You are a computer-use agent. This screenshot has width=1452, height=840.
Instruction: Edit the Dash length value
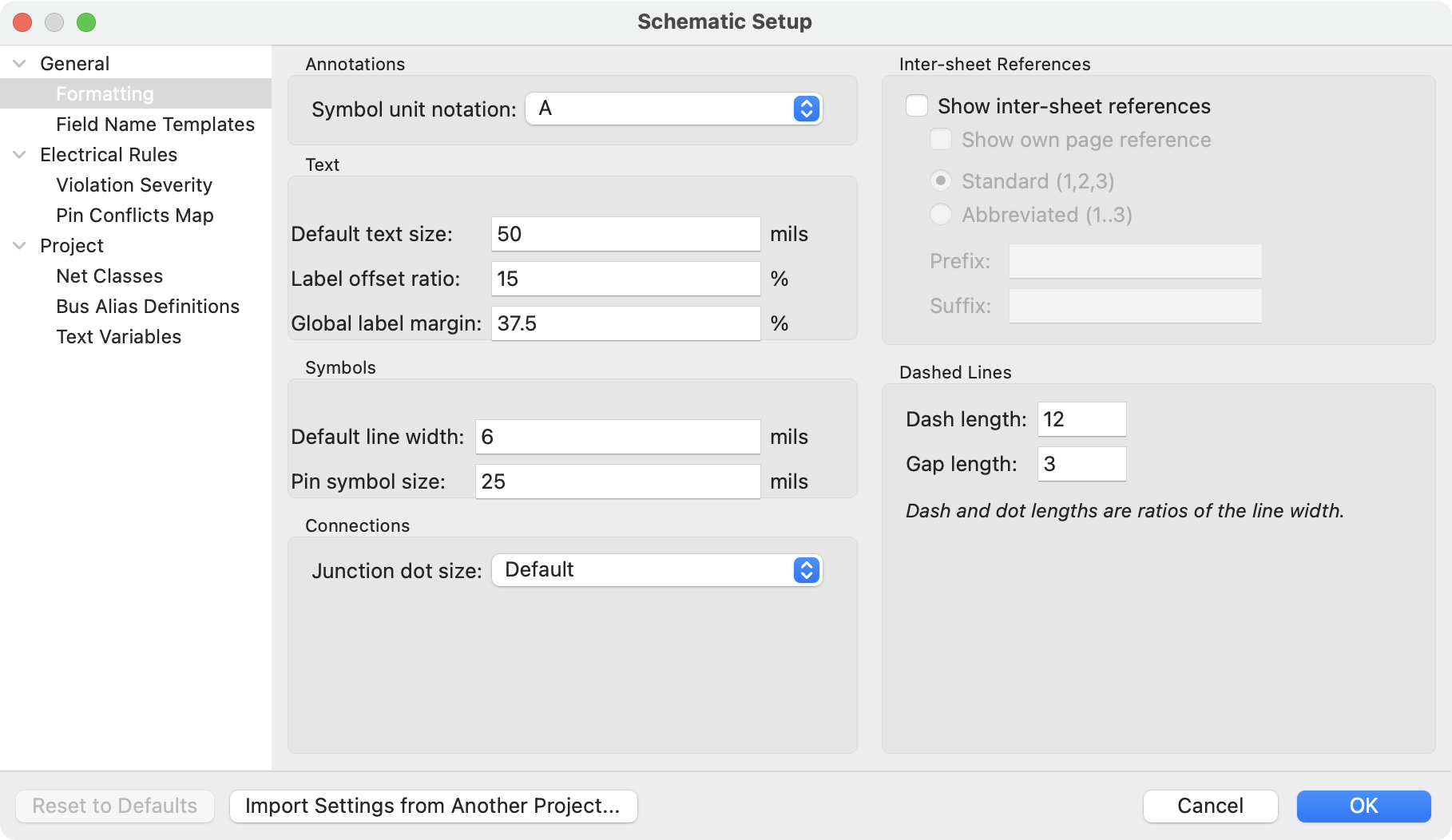point(1081,418)
